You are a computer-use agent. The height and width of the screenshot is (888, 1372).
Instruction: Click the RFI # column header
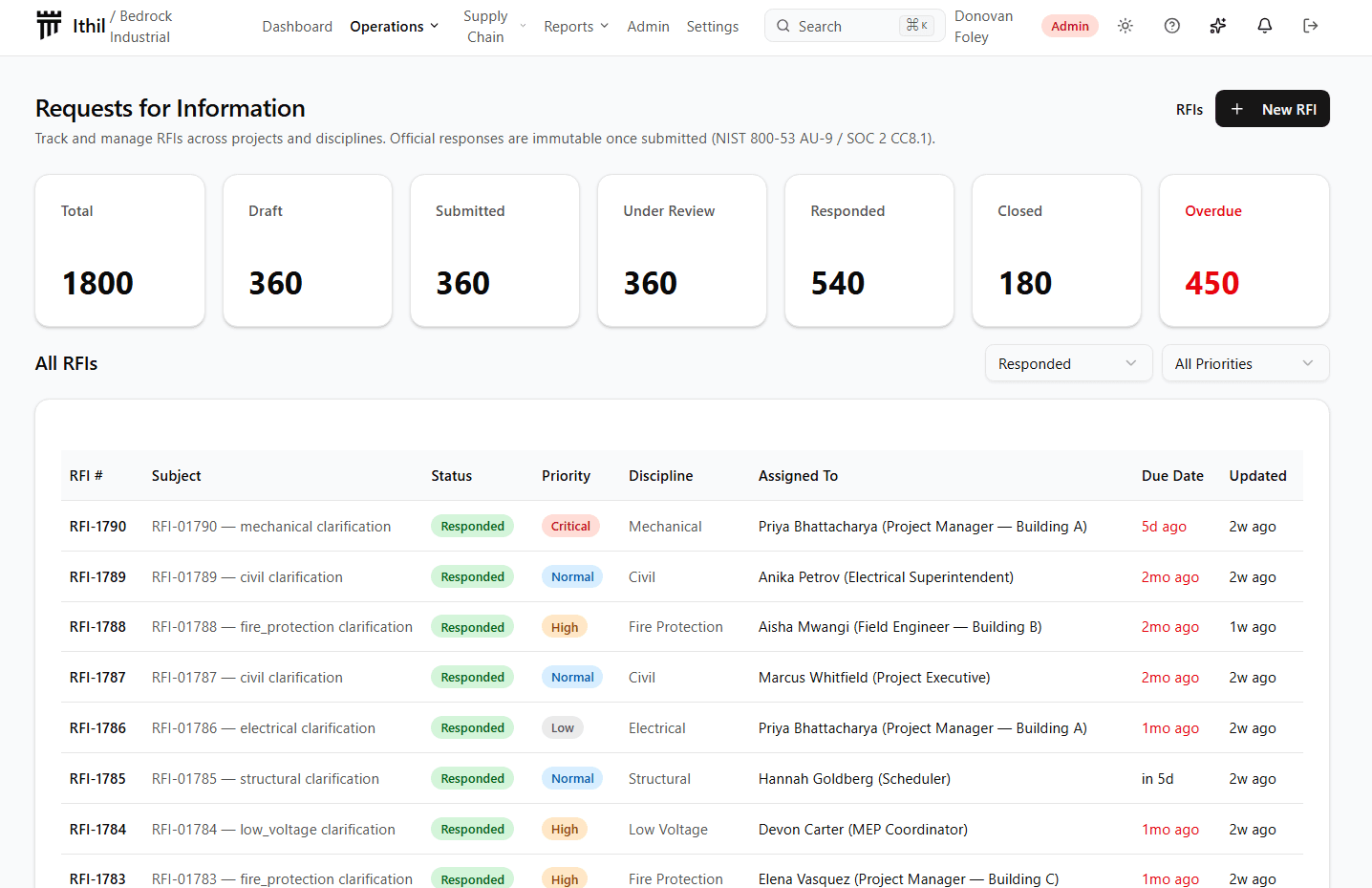click(x=86, y=476)
